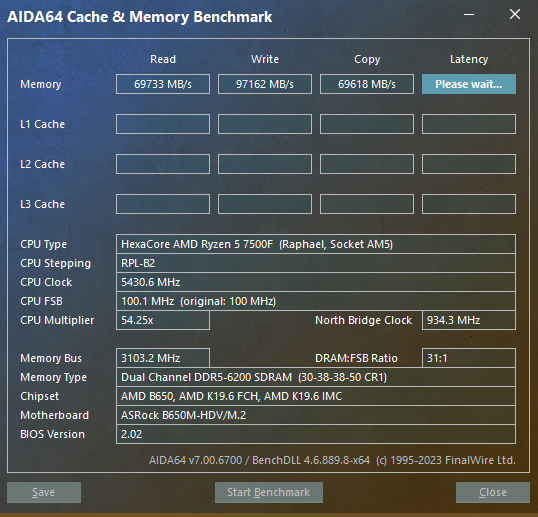Click the empty L3 Cache Copy field
Screen dimensions: 538x517
click(367, 204)
